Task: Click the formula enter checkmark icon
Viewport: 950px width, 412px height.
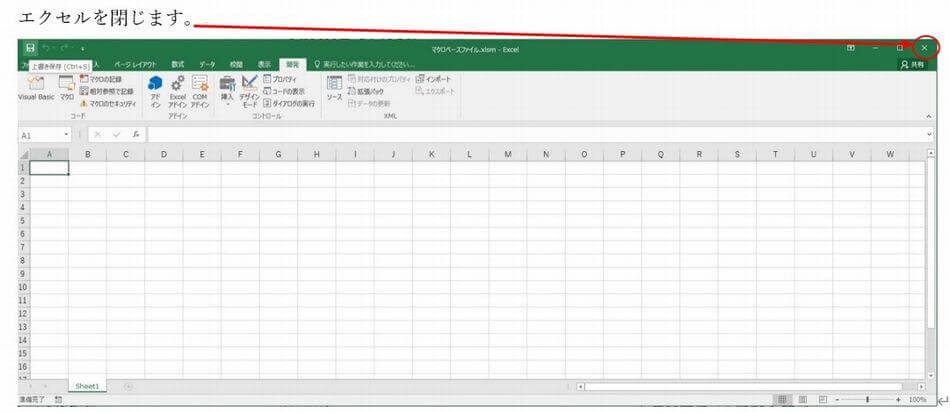Action: pyautogui.click(x=118, y=135)
